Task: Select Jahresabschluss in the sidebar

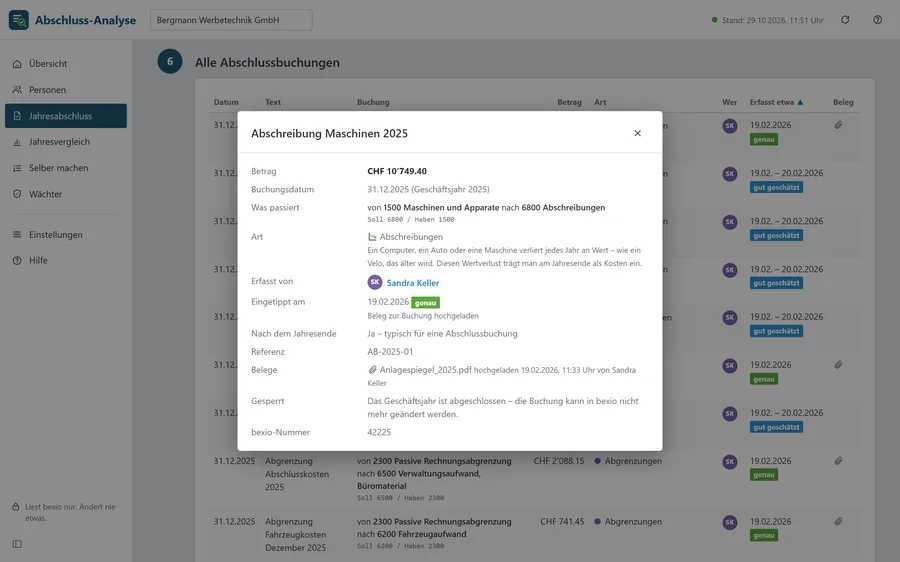Action: point(66,116)
